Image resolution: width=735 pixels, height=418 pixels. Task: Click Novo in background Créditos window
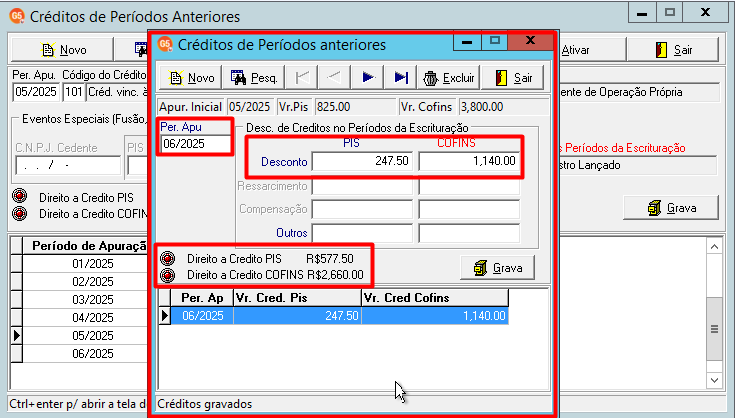pyautogui.click(x=63, y=50)
